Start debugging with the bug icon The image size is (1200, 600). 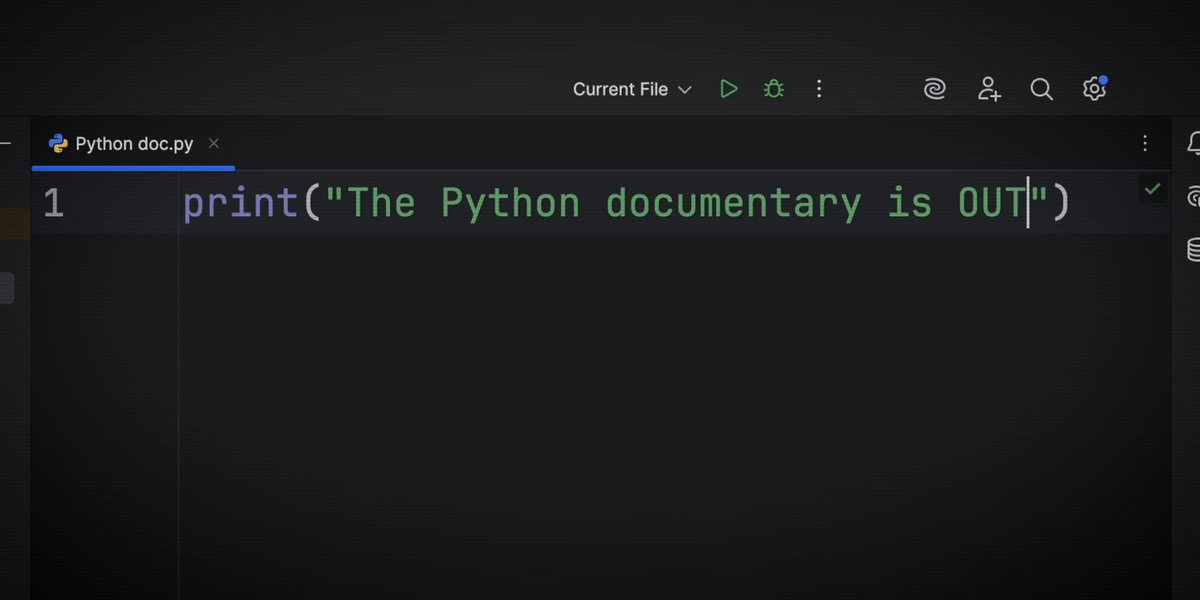click(773, 89)
